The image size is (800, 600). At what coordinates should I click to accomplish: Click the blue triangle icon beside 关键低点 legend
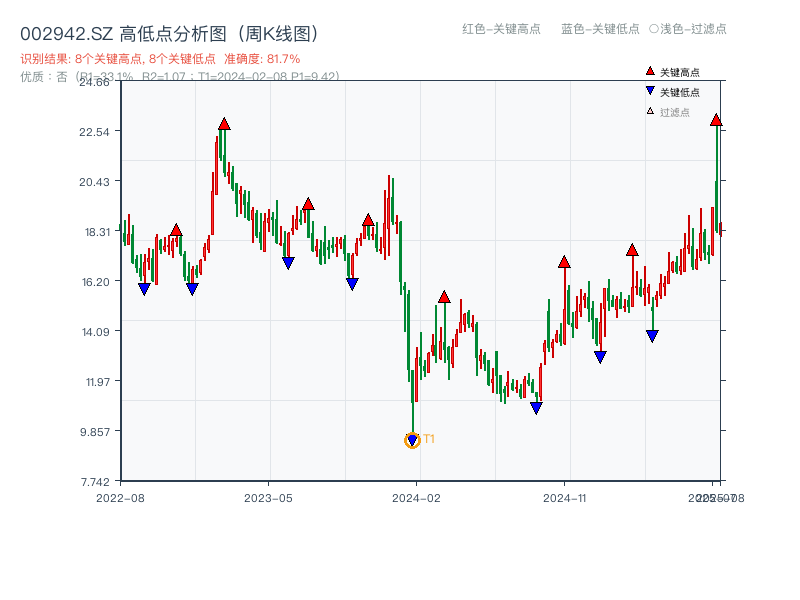(x=650, y=92)
